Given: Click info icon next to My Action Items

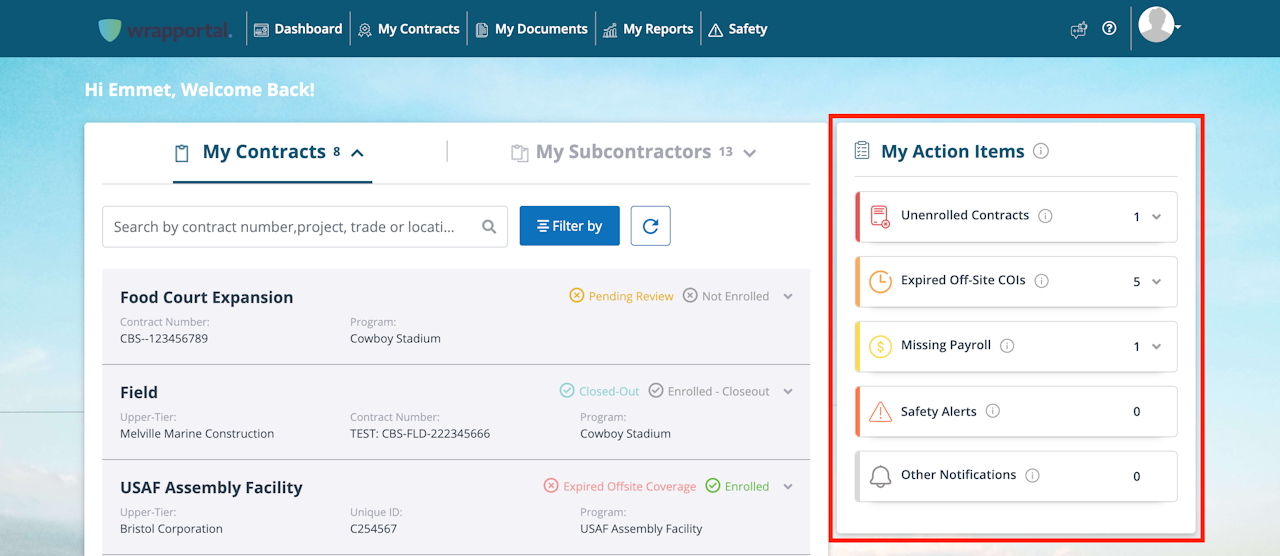Looking at the screenshot, I should coord(1041,151).
